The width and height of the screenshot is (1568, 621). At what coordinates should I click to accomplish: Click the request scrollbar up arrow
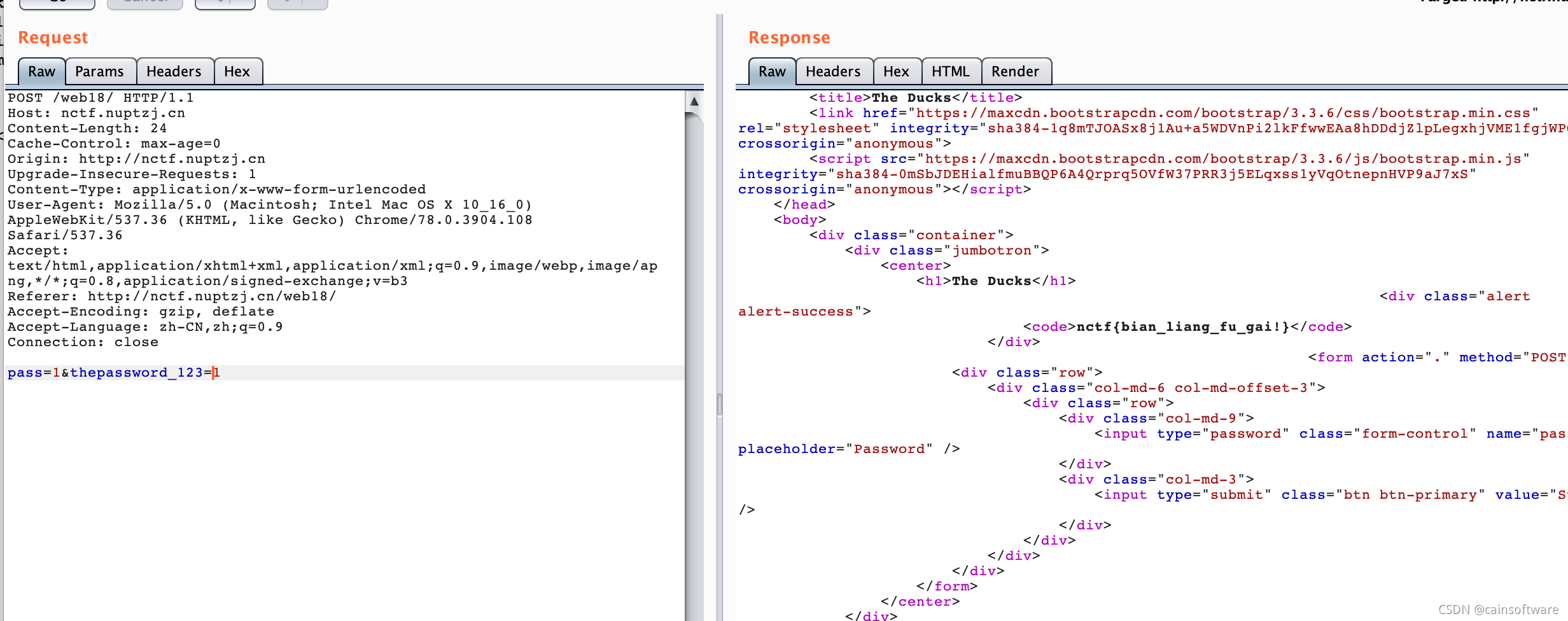694,101
